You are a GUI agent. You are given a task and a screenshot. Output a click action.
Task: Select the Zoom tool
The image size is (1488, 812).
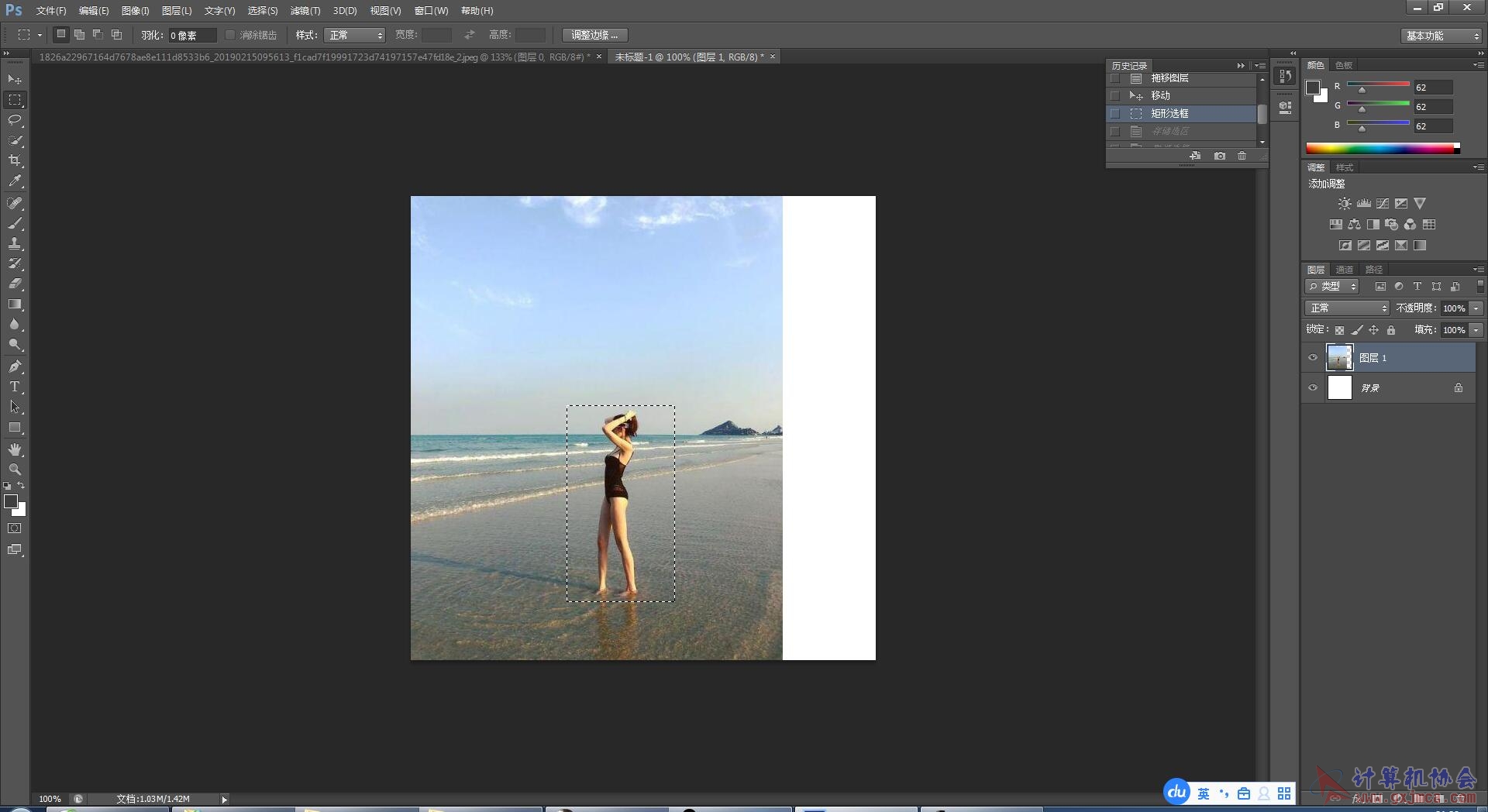[x=15, y=470]
